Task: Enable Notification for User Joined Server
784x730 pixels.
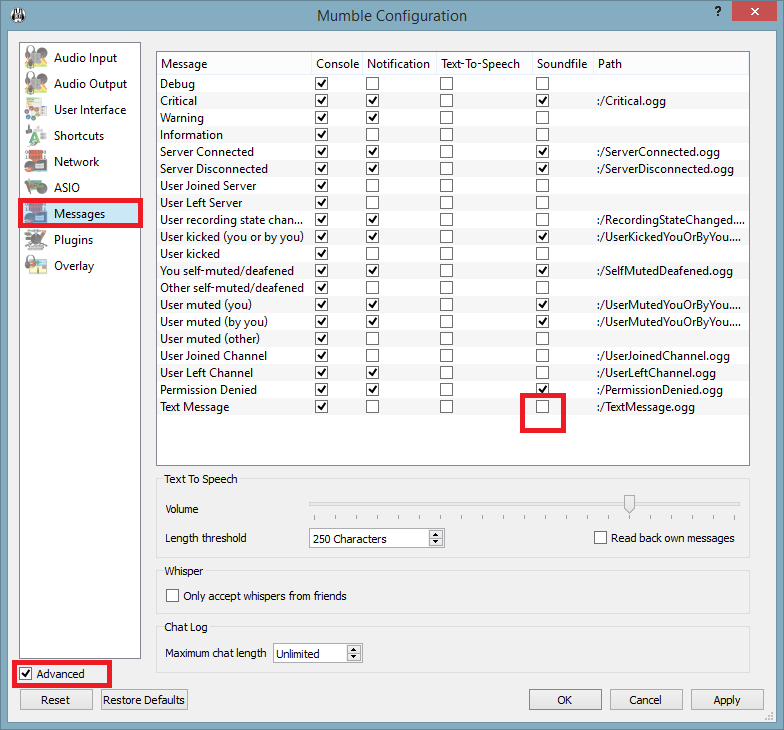Action: pos(372,186)
